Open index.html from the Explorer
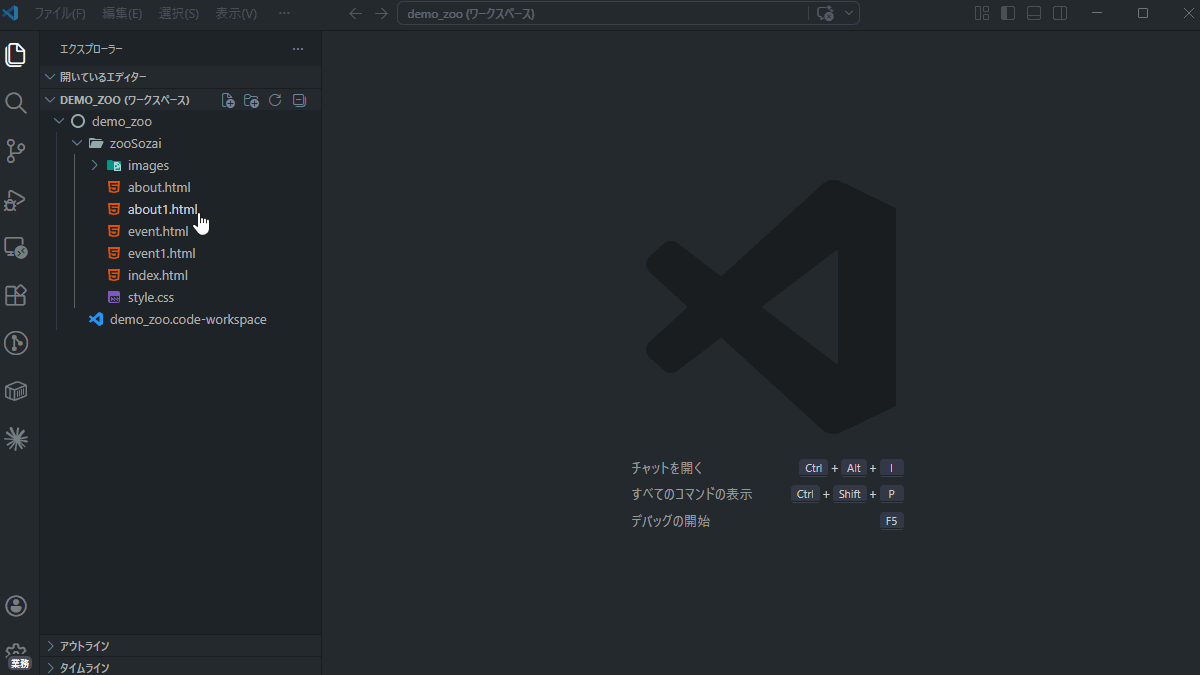 [158, 274]
